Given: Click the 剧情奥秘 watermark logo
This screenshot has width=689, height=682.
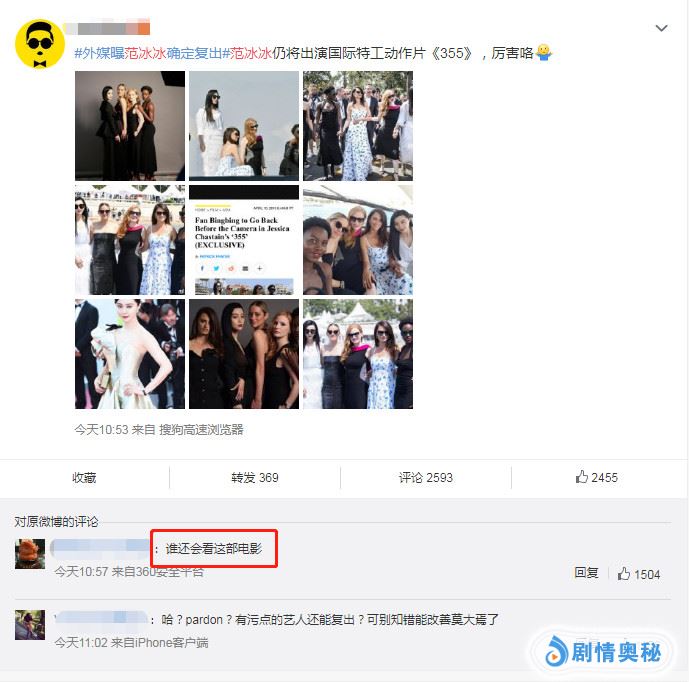Looking at the screenshot, I should [x=602, y=652].
